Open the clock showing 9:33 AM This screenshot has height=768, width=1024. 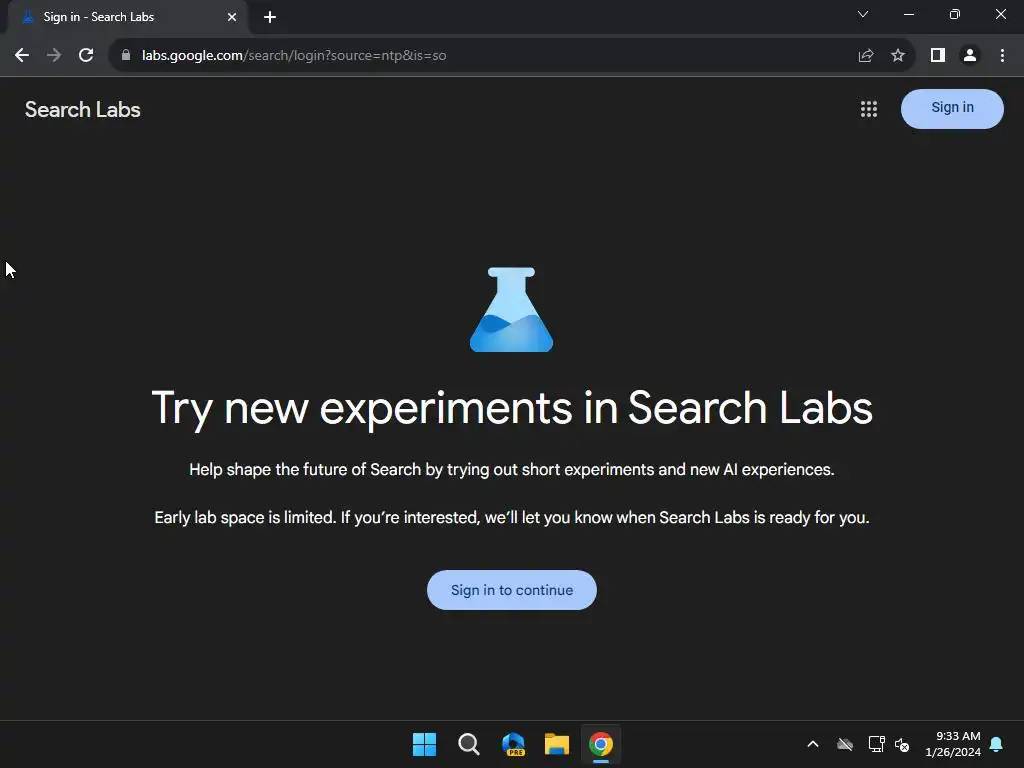point(953,744)
